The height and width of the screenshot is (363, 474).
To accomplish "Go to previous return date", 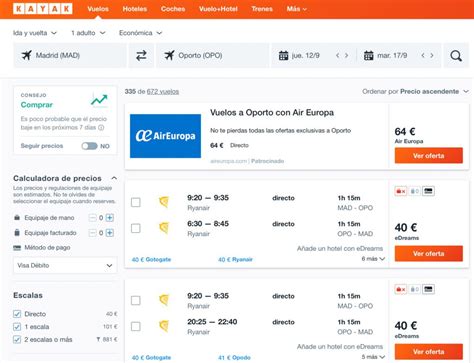I will click(x=423, y=55).
